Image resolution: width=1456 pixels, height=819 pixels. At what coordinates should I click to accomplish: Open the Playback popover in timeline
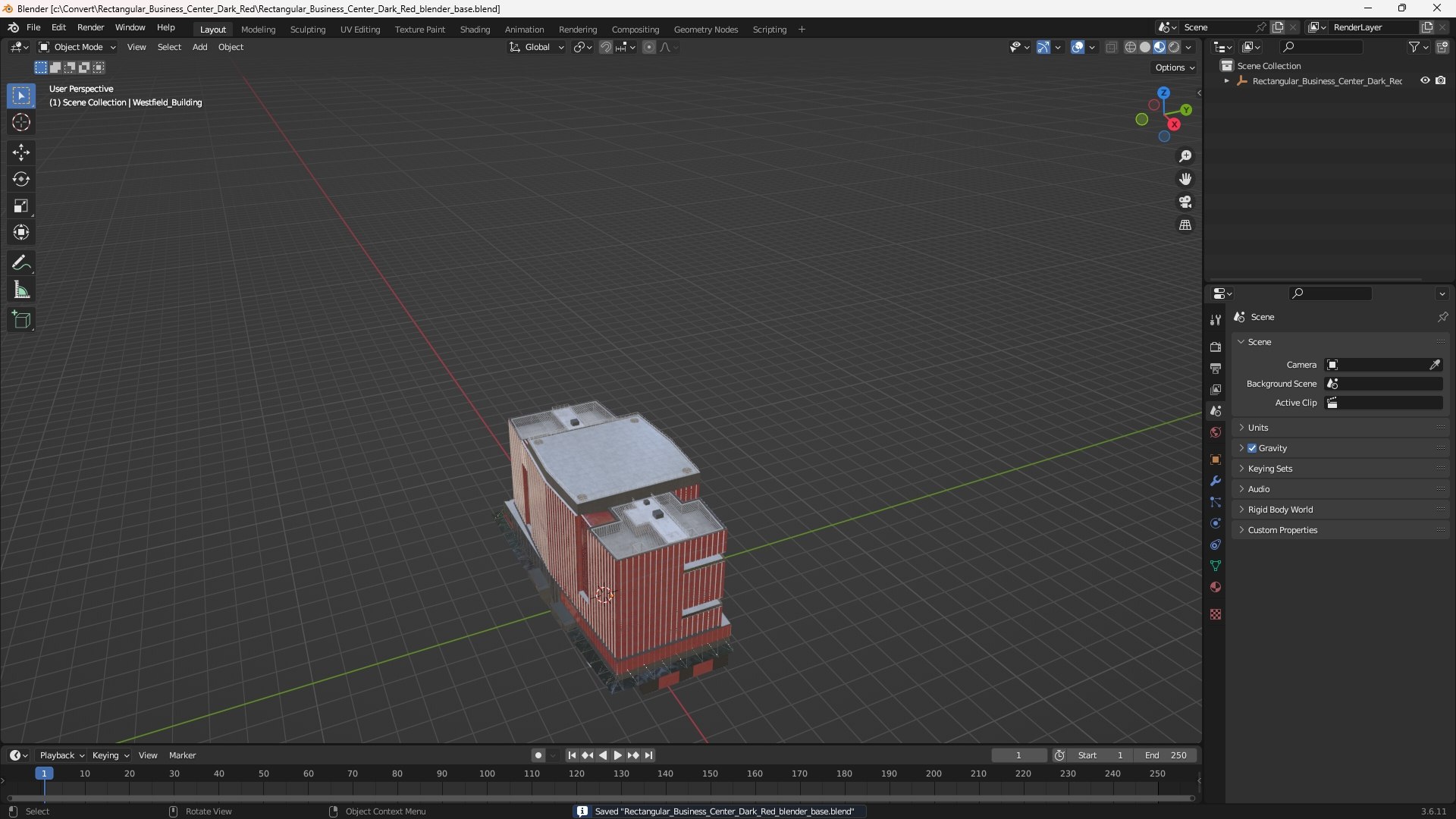click(61, 755)
